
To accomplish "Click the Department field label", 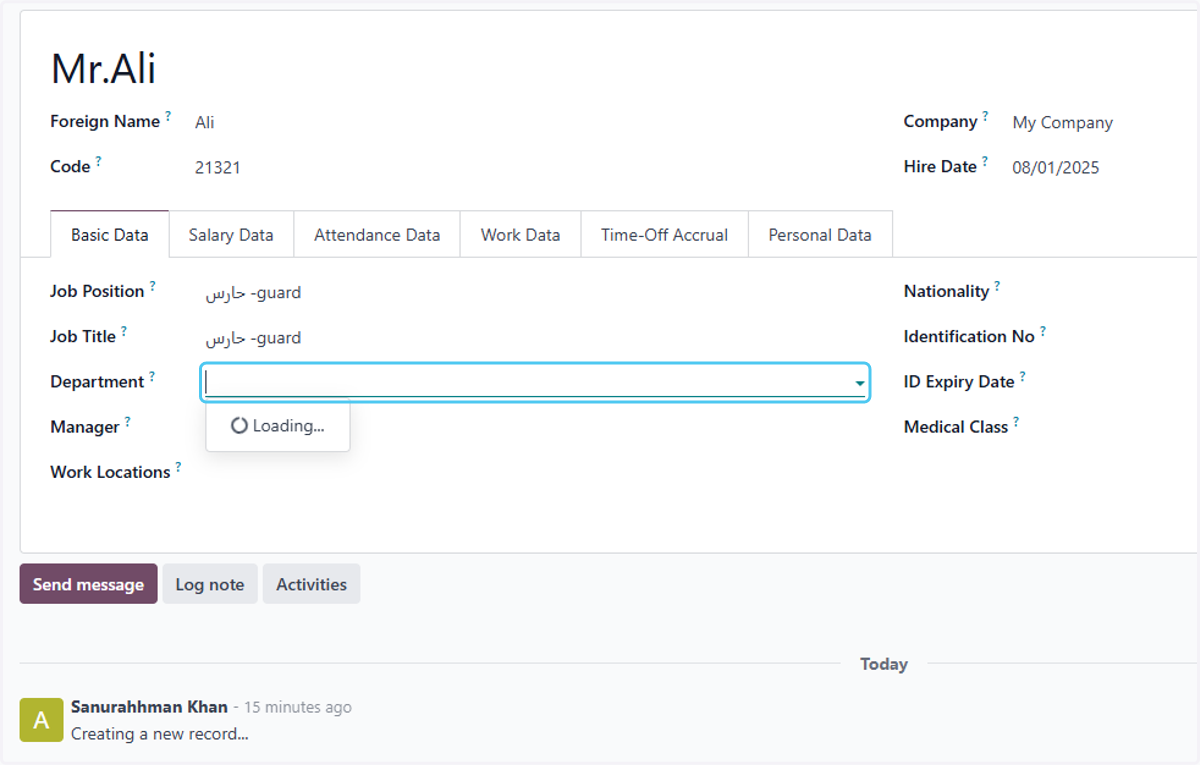I will [x=97, y=382].
